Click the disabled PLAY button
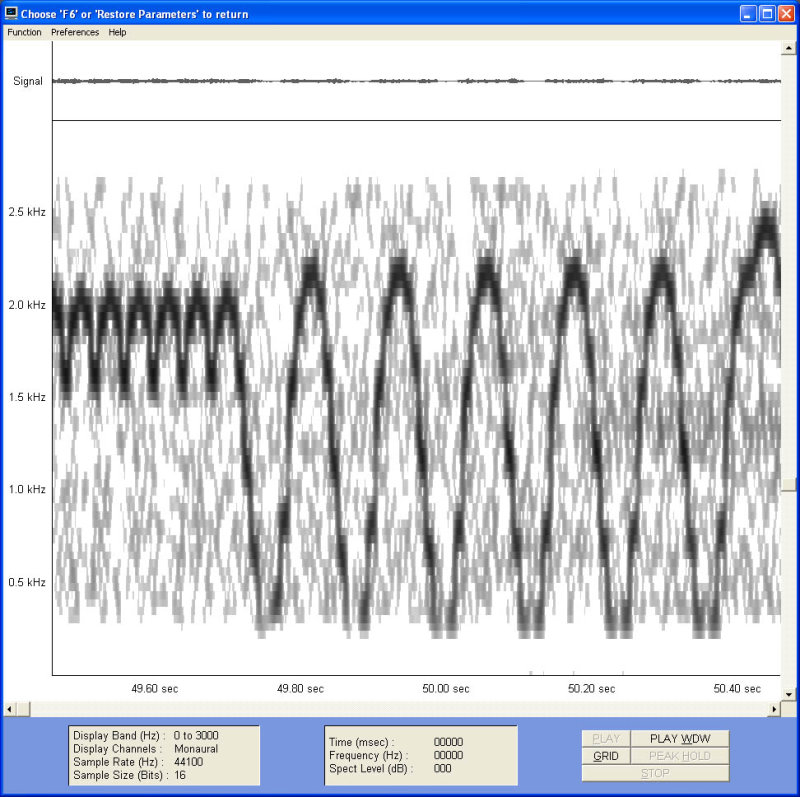Image resolution: width=800 pixels, height=797 pixels. 606,738
